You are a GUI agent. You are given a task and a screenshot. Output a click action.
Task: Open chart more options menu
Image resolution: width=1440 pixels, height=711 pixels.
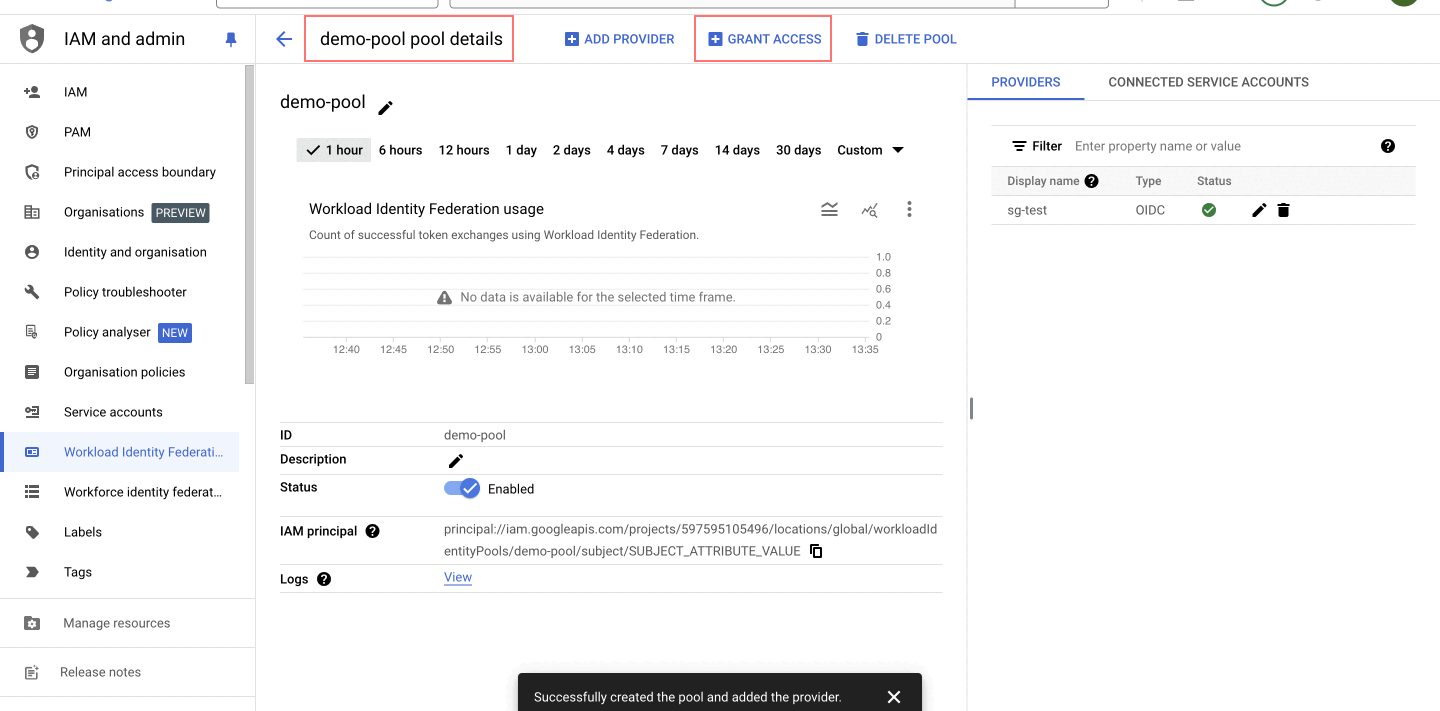[909, 209]
